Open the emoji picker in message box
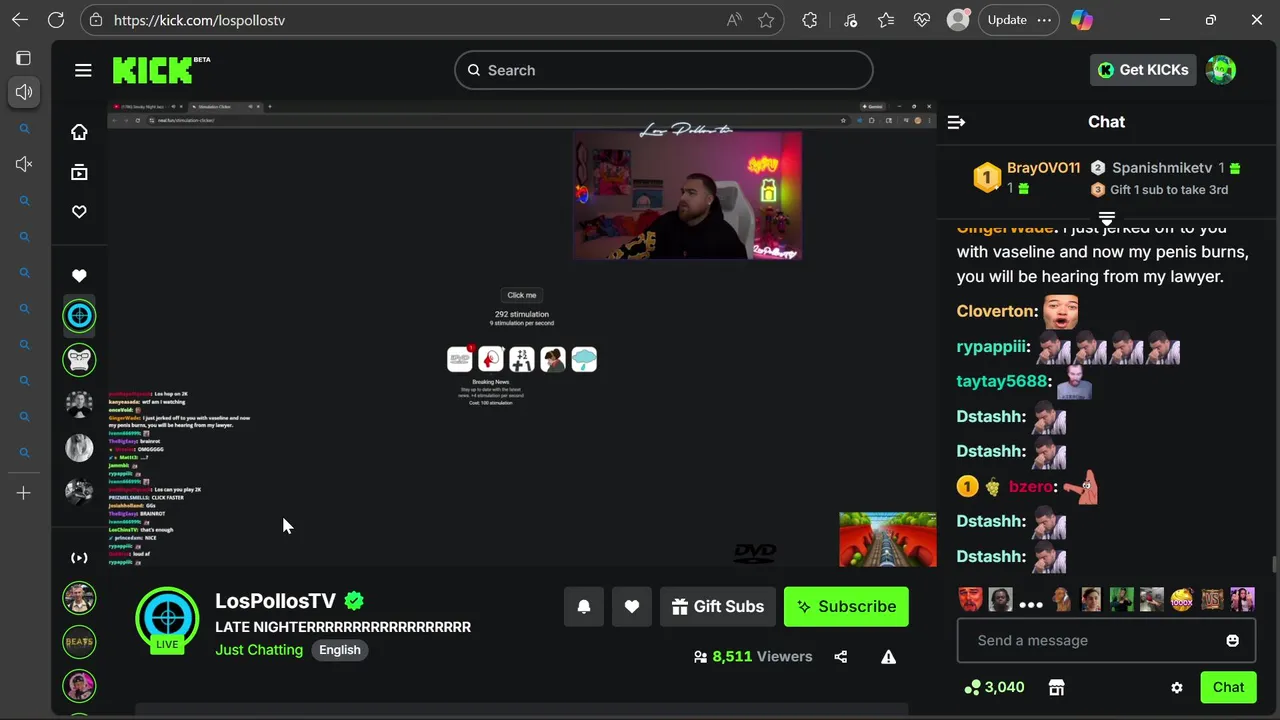This screenshot has width=1280, height=720. (x=1232, y=641)
